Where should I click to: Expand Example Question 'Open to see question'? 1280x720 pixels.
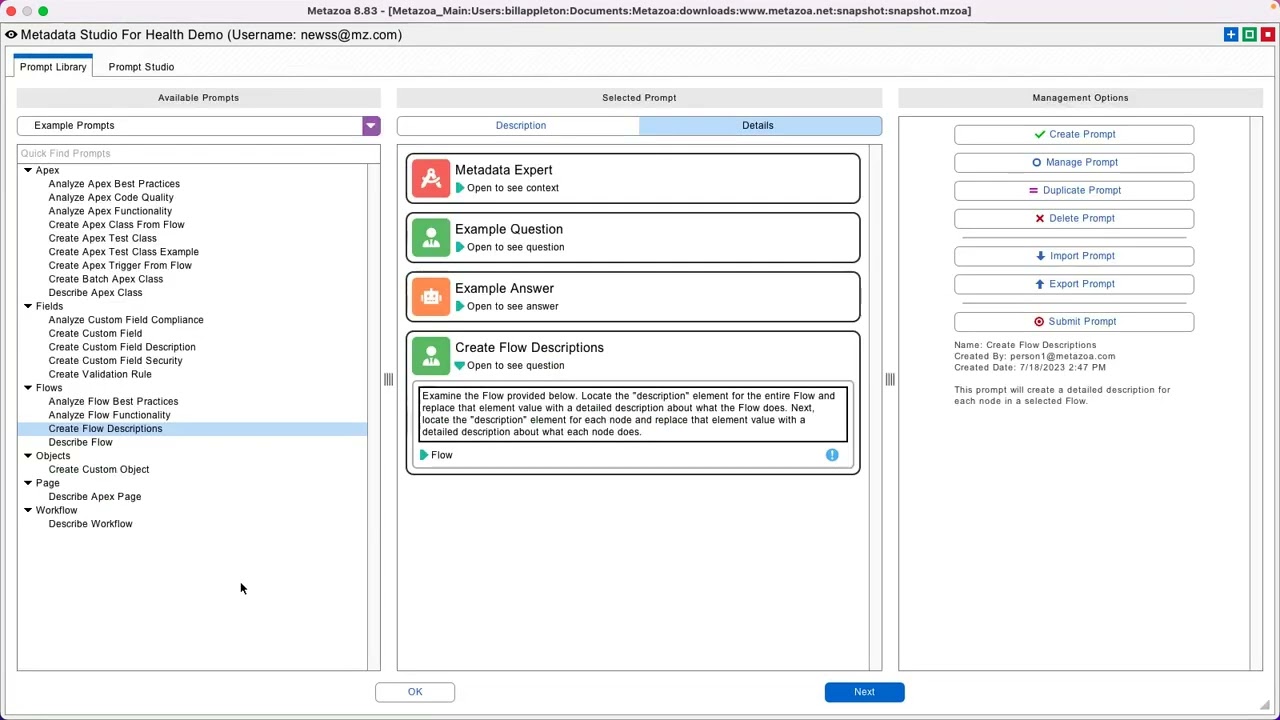click(x=460, y=247)
